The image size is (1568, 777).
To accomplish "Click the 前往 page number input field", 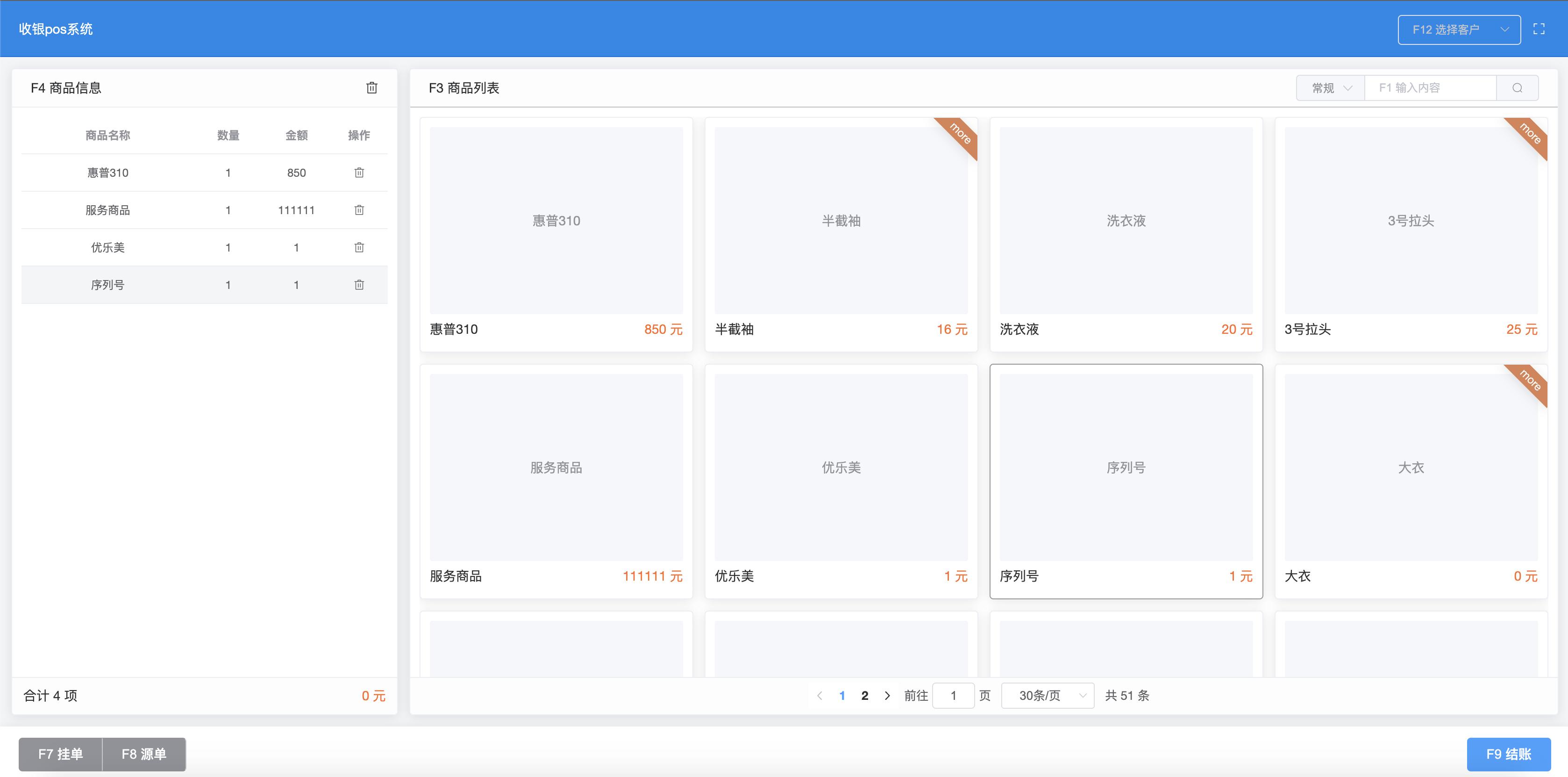I will (953, 695).
